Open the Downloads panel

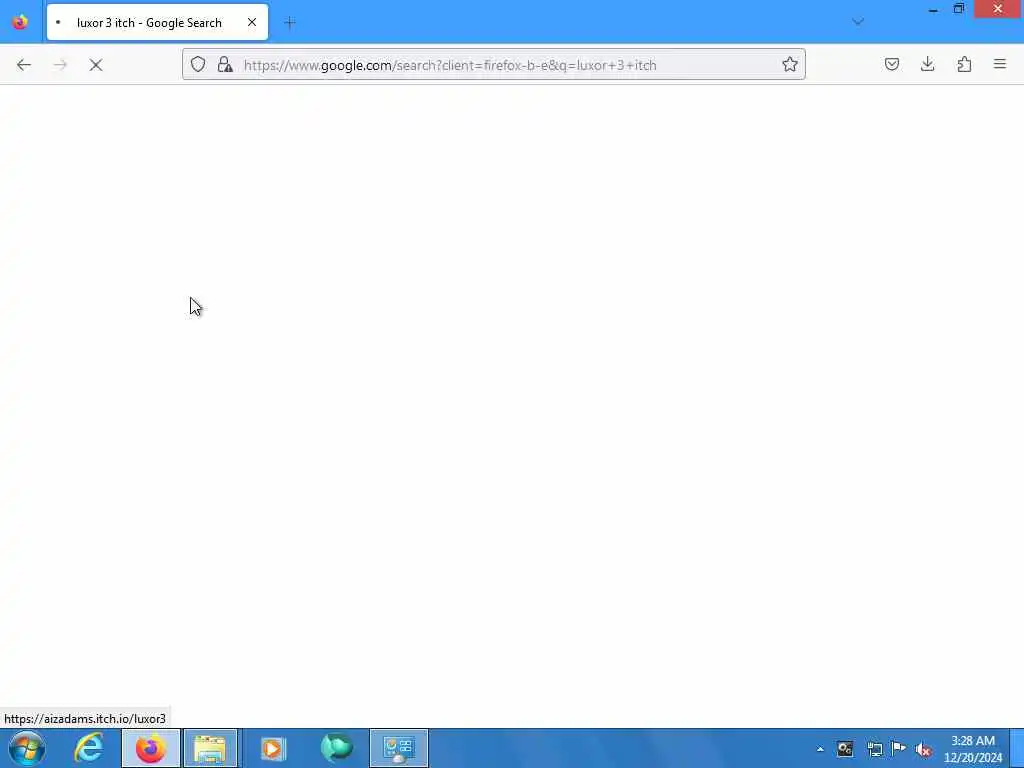pos(927,65)
